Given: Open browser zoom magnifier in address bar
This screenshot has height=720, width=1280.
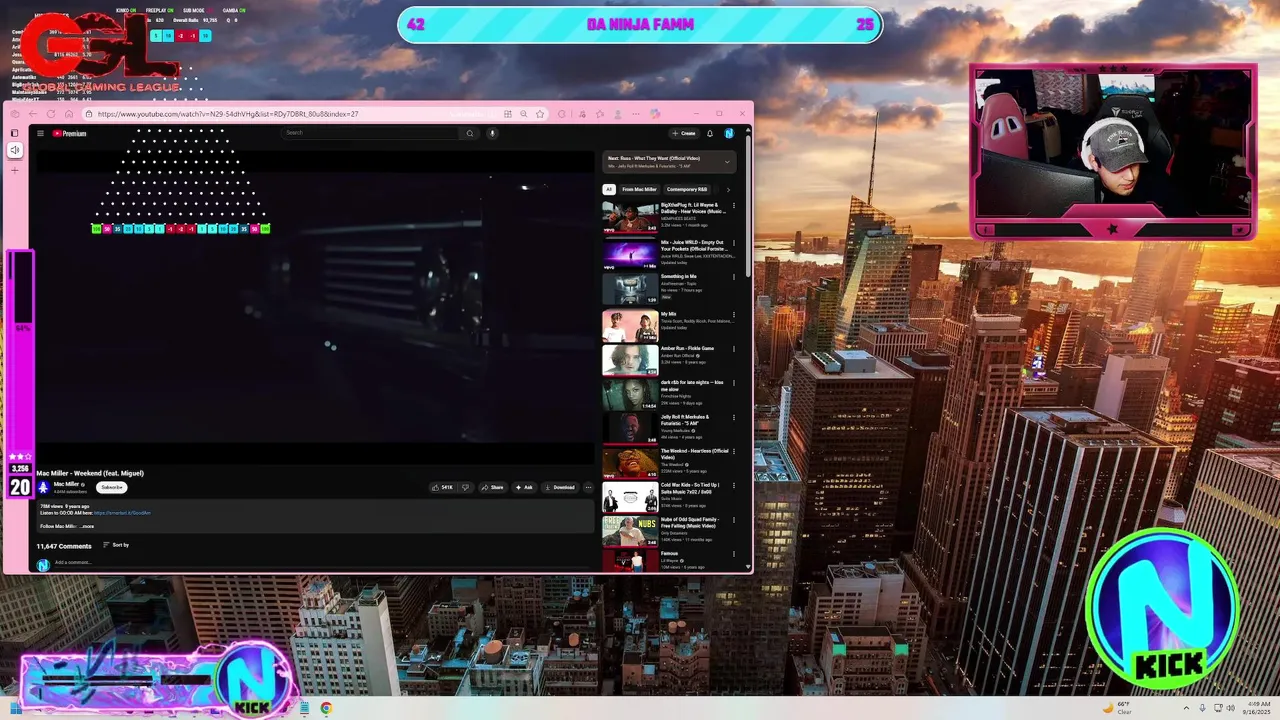Looking at the screenshot, I should click(x=524, y=114).
